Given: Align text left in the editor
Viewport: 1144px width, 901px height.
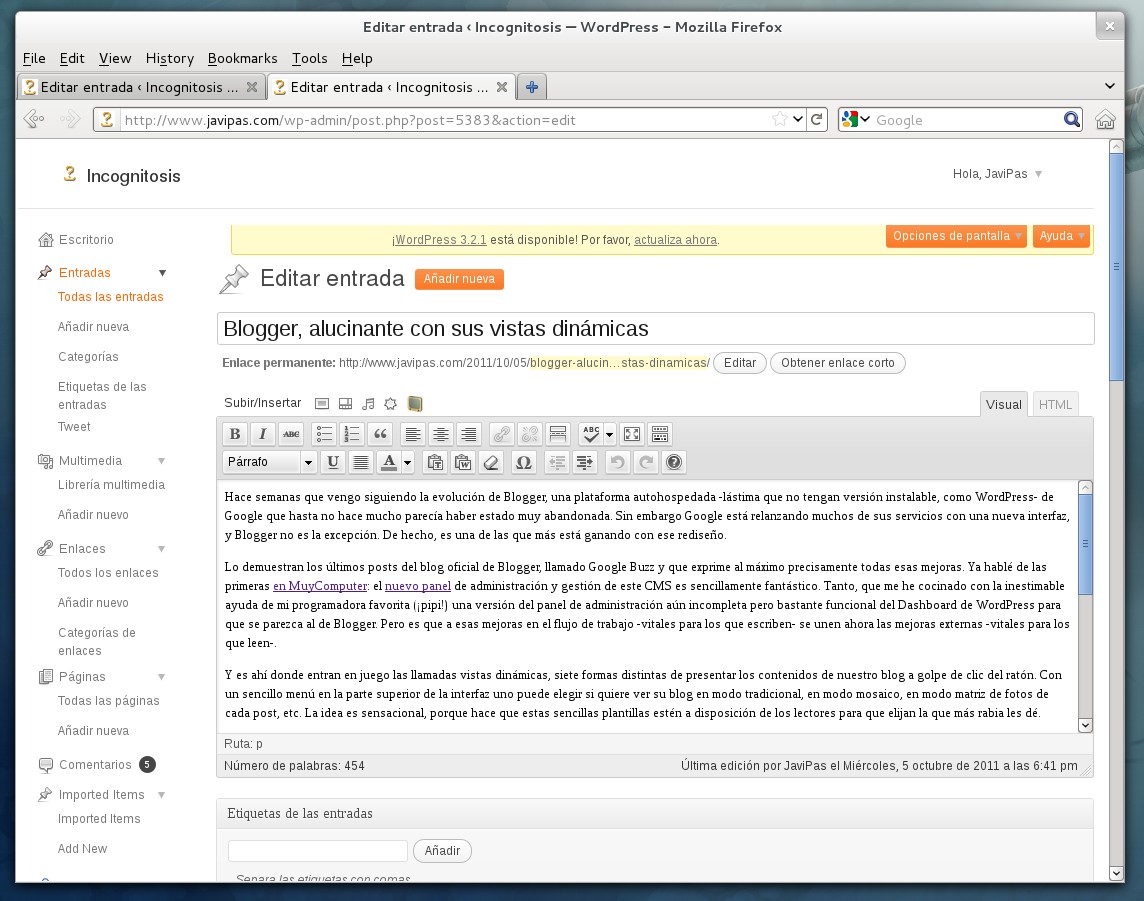Looking at the screenshot, I should coord(413,434).
